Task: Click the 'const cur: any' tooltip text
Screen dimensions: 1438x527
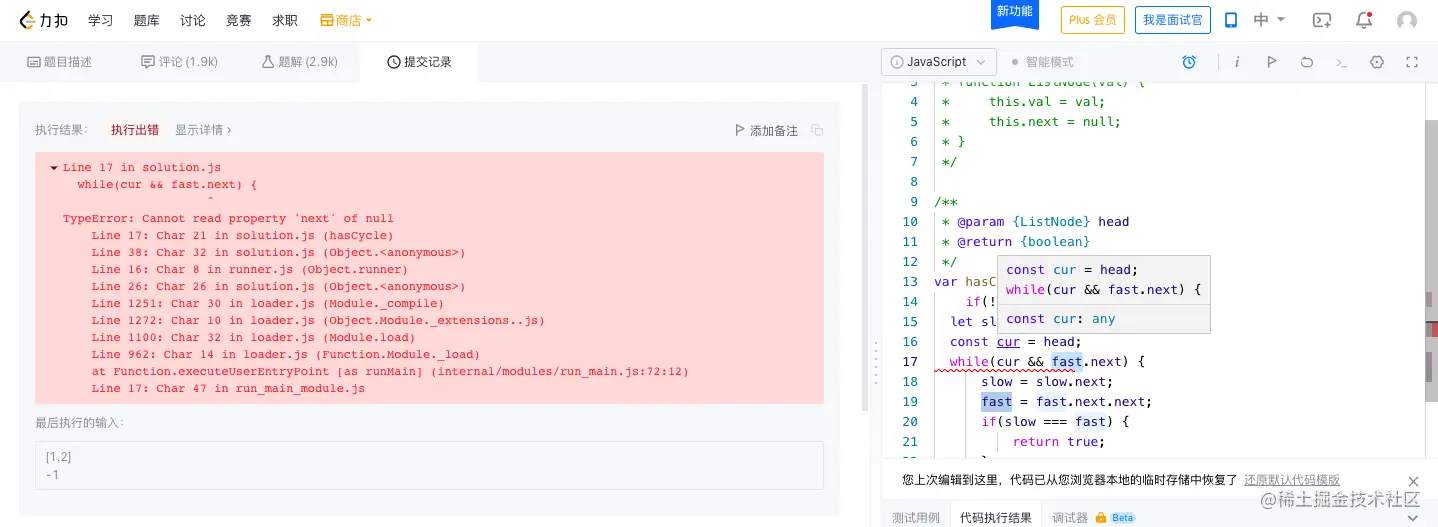Action: pyautogui.click(x=1060, y=319)
